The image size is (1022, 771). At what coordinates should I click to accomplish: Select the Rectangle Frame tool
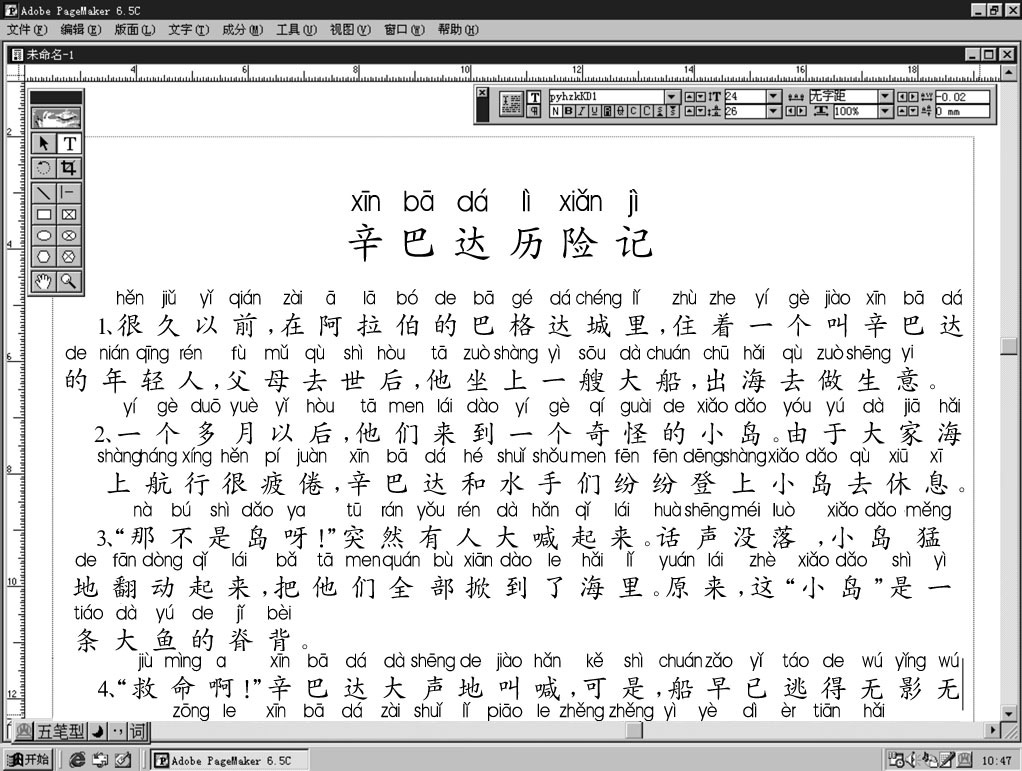(69, 214)
